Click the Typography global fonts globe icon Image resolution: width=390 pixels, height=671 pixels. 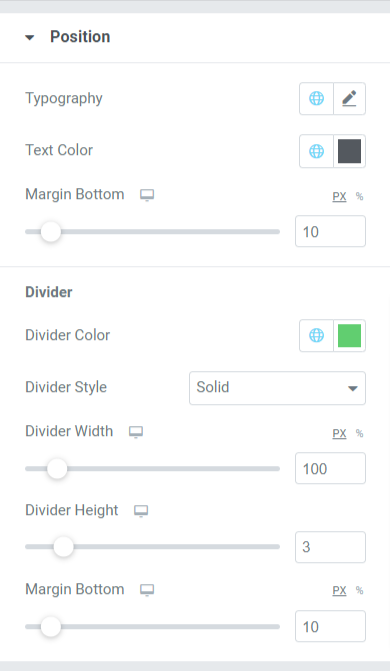point(316,98)
